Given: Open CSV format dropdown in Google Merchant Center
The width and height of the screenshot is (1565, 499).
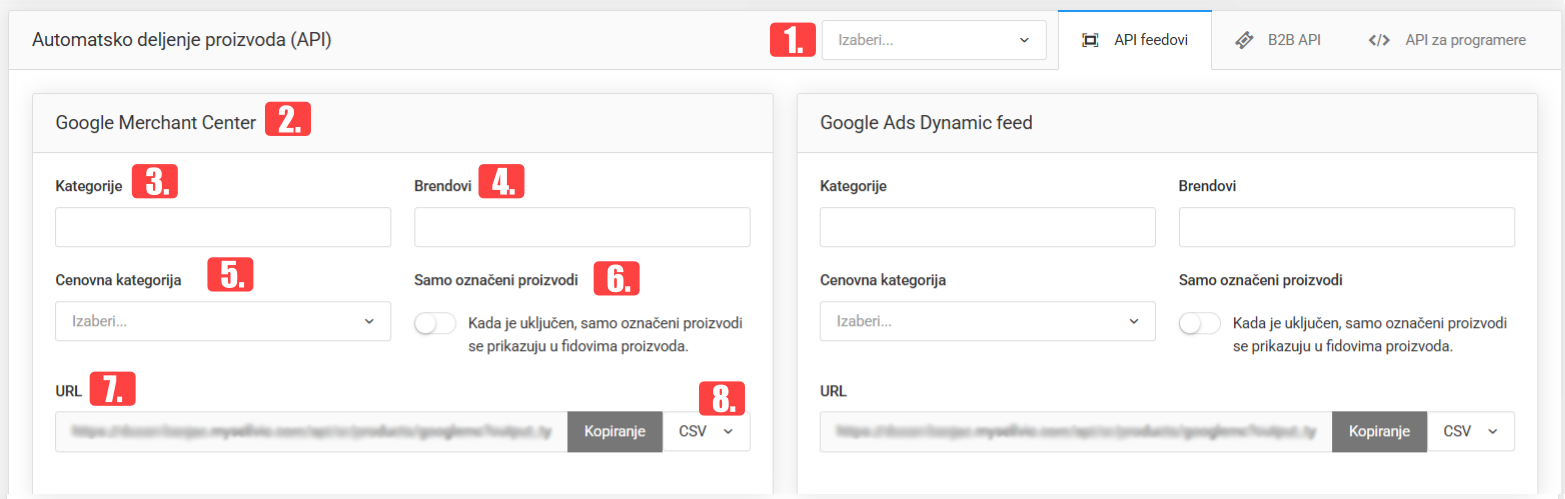Looking at the screenshot, I should [x=706, y=432].
